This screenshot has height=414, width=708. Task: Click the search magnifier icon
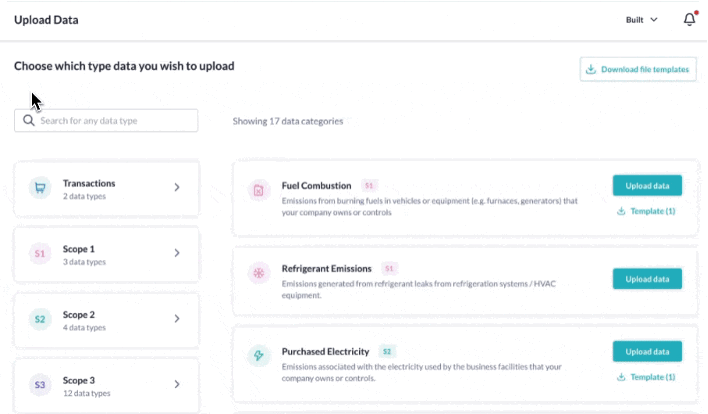click(29, 121)
